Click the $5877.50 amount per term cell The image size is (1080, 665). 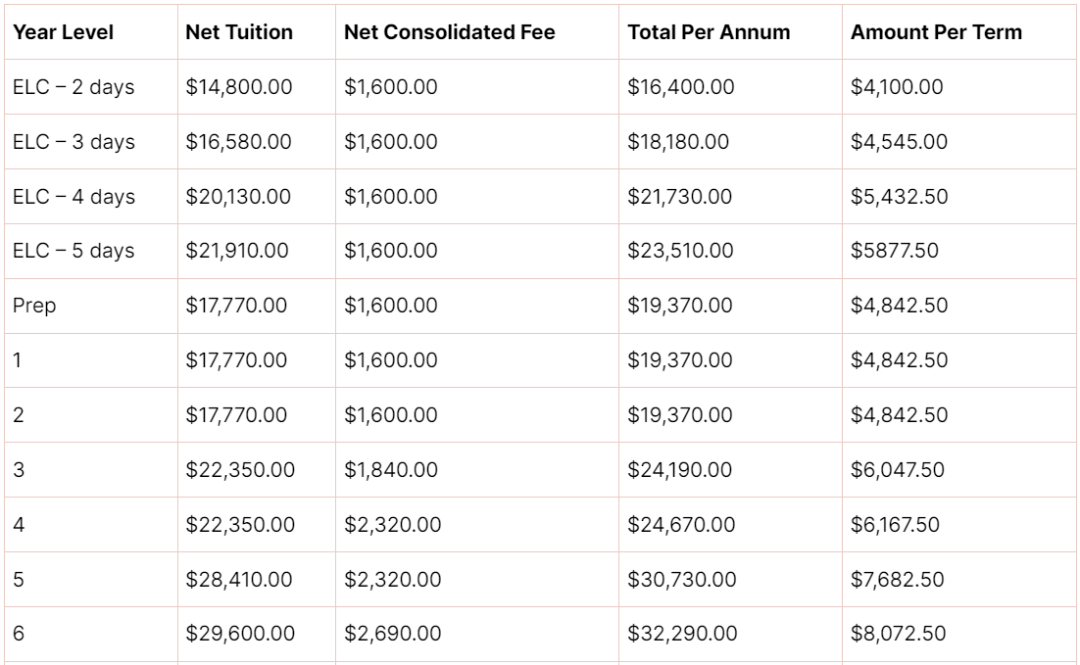894,251
